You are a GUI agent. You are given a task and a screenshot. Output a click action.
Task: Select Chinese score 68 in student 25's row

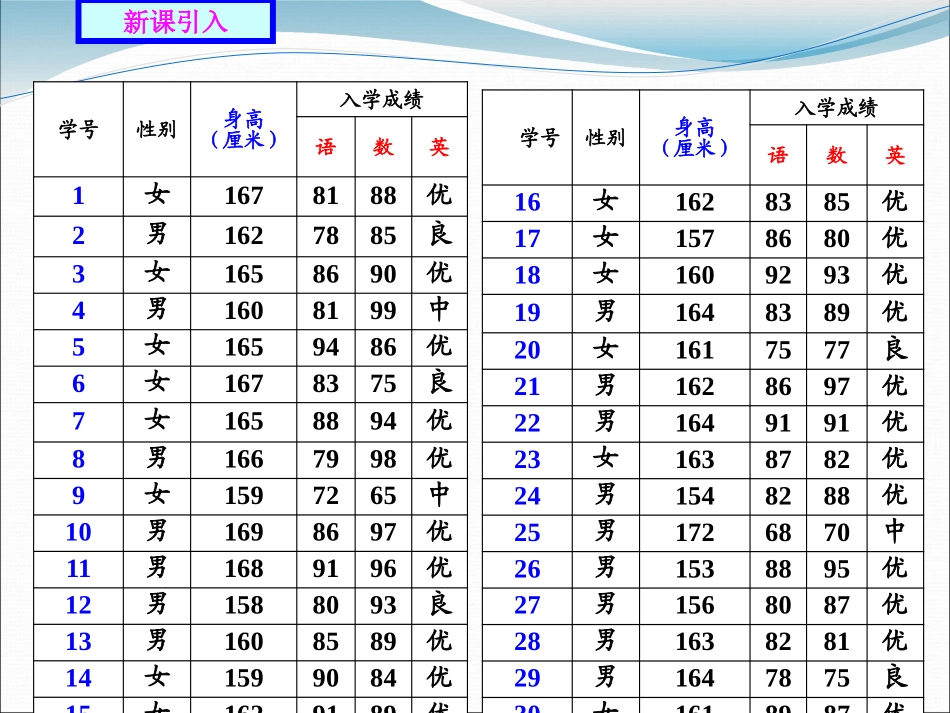point(778,532)
